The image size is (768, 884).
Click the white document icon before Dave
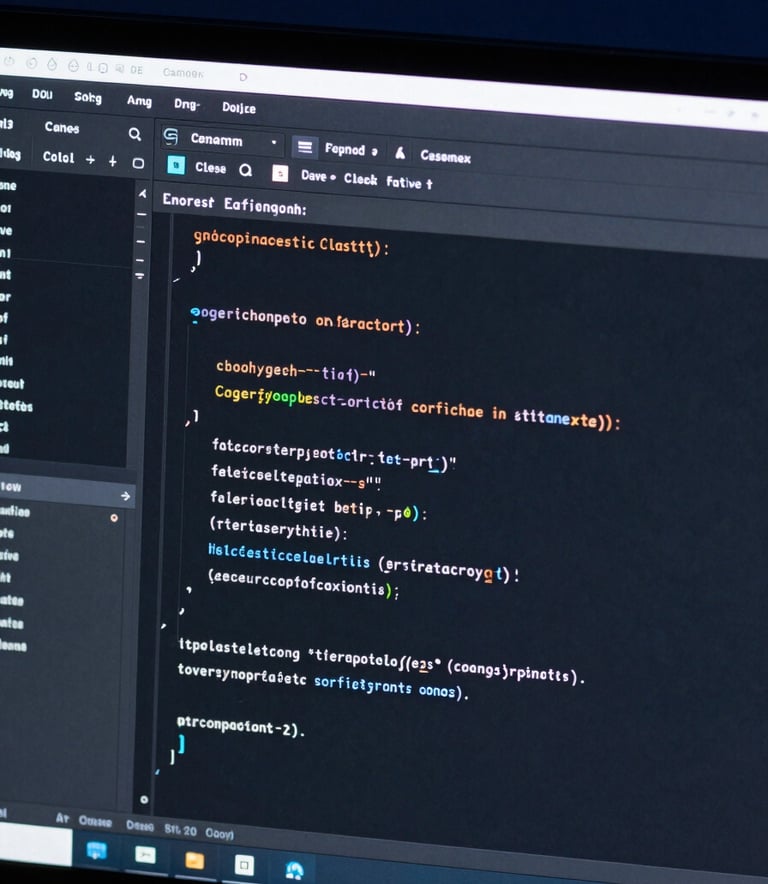(280, 173)
